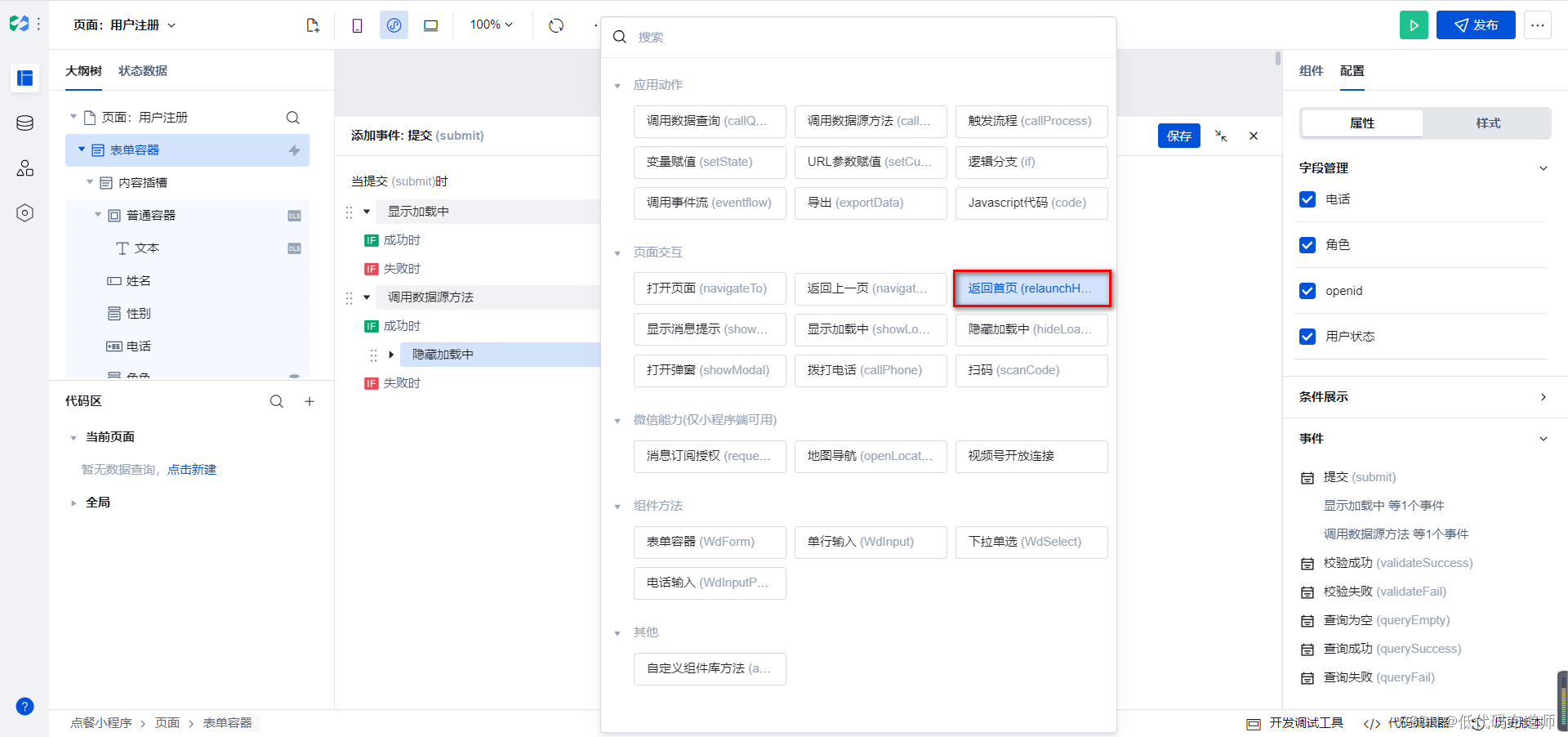Uncheck the 电话 field checkbox
This screenshot has width=1568, height=737.
[x=1307, y=199]
